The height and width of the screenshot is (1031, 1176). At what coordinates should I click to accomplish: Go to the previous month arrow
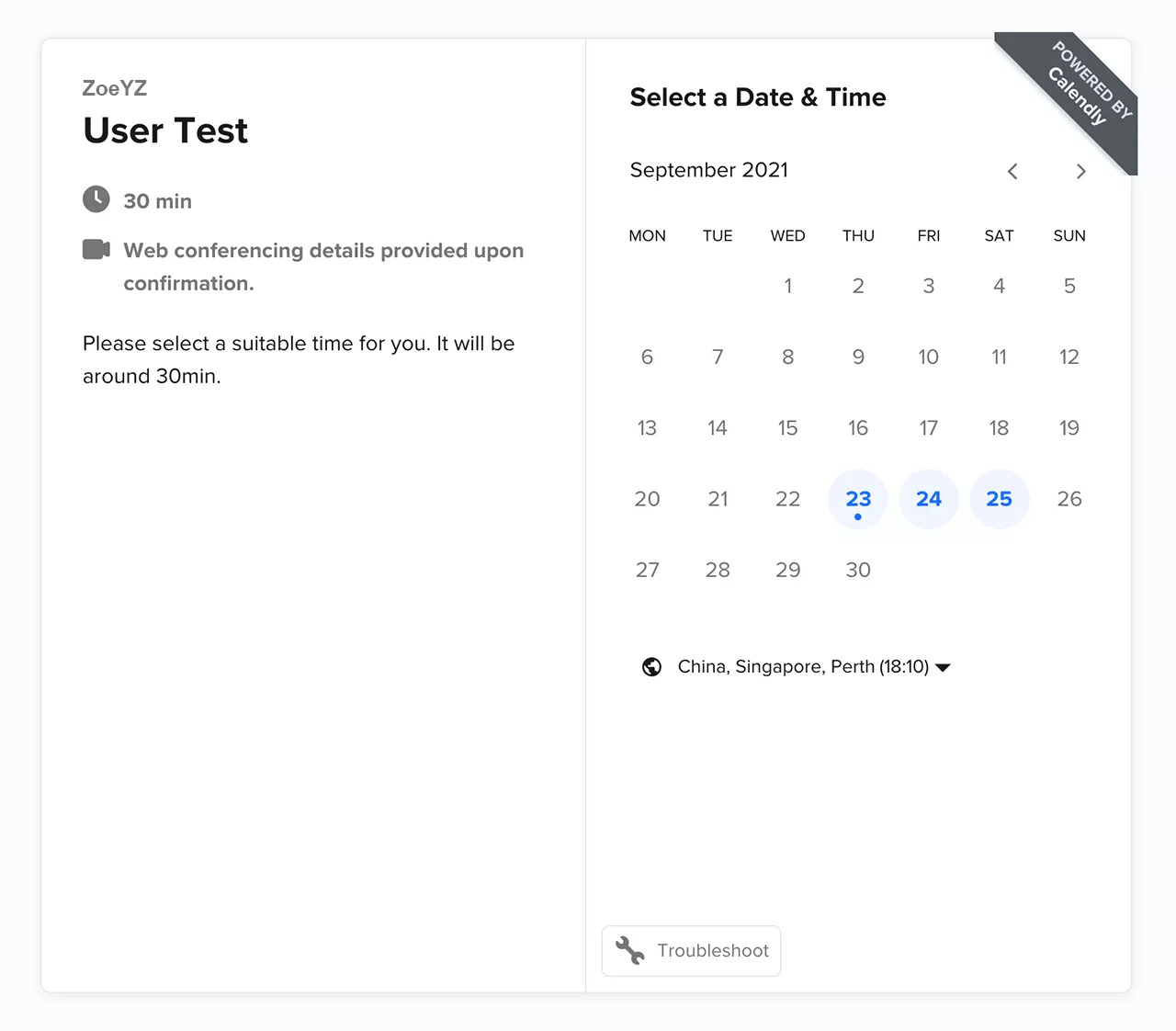coord(1012,172)
